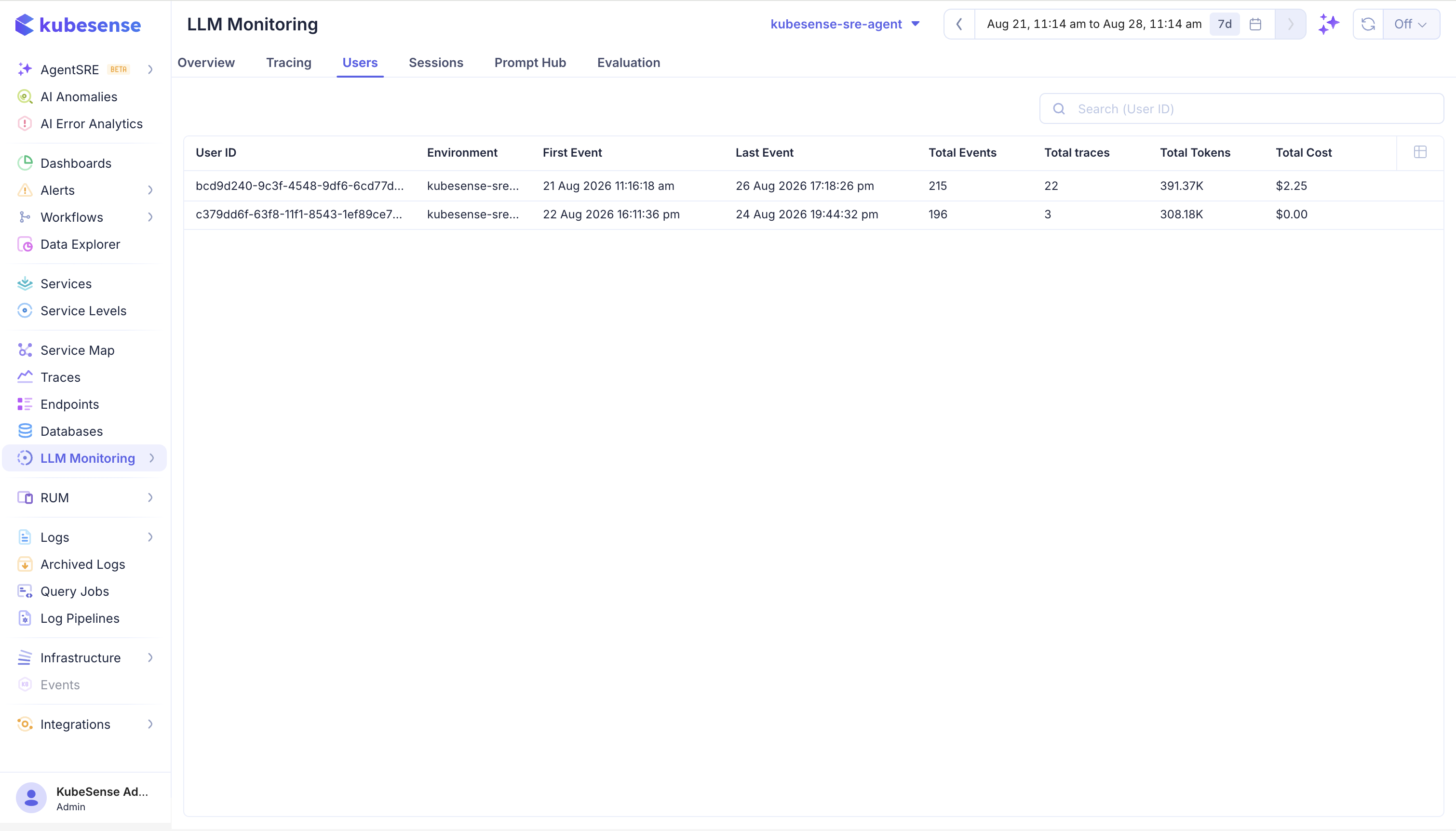Viewport: 1456px width, 831px height.
Task: Expand the AgentSRE submenu
Action: coord(151,69)
